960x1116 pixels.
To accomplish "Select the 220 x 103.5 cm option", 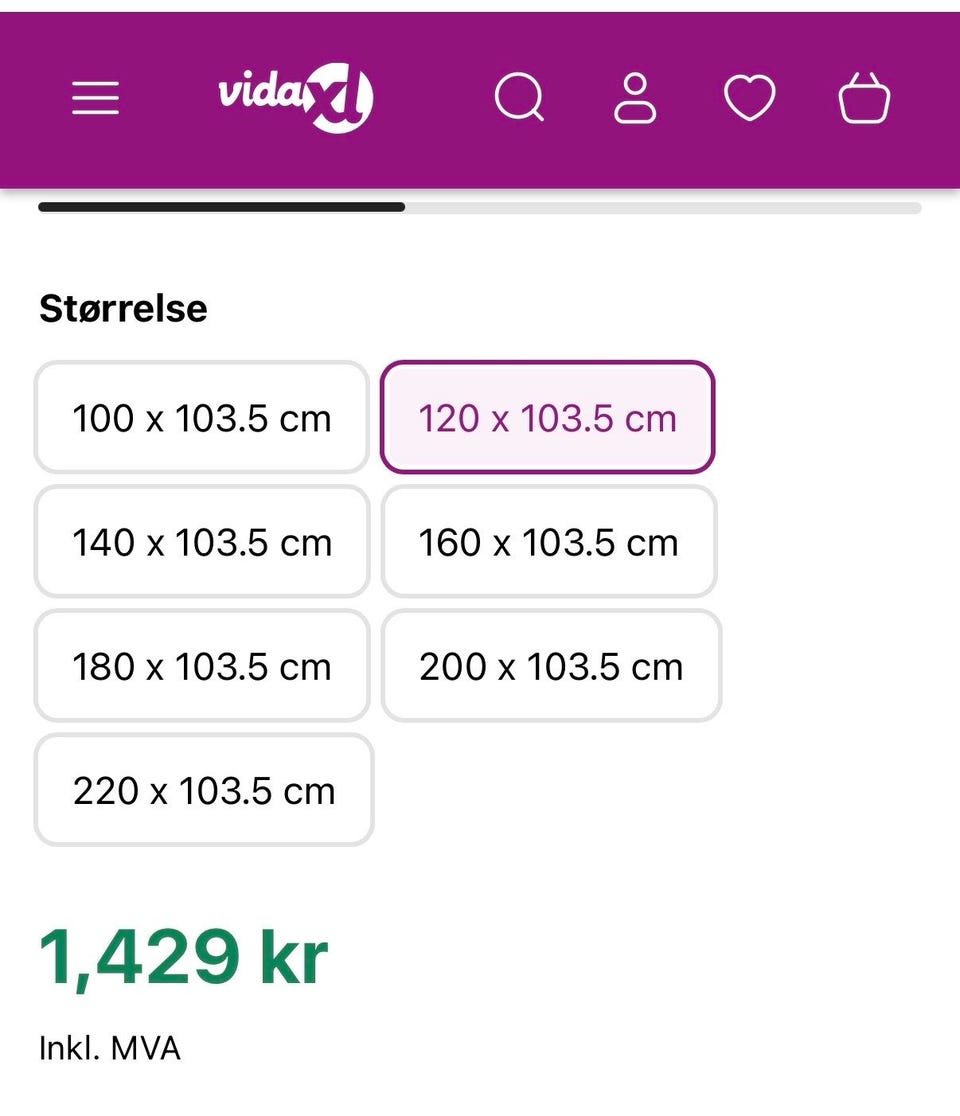I will [x=204, y=790].
